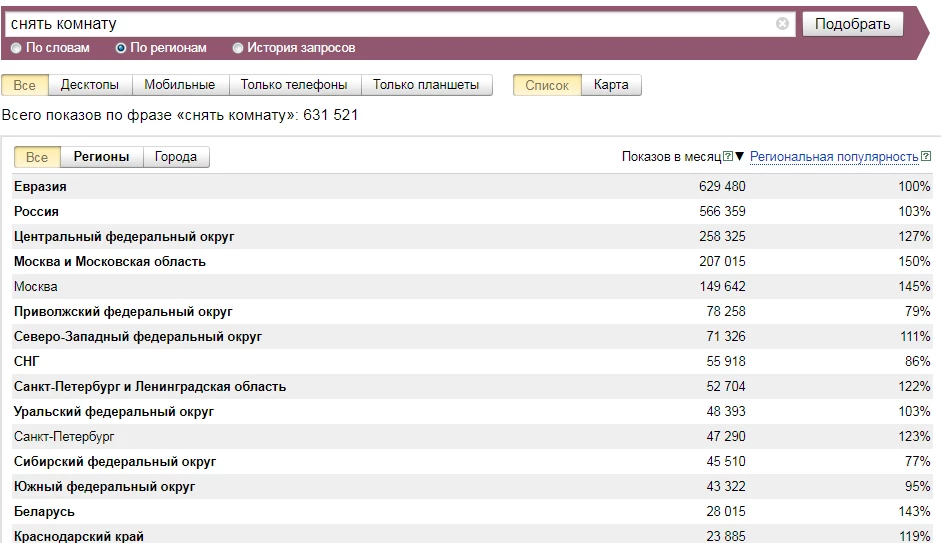
Task: Click Уральский федеральный округ row
Action: pyautogui.click(x=472, y=412)
